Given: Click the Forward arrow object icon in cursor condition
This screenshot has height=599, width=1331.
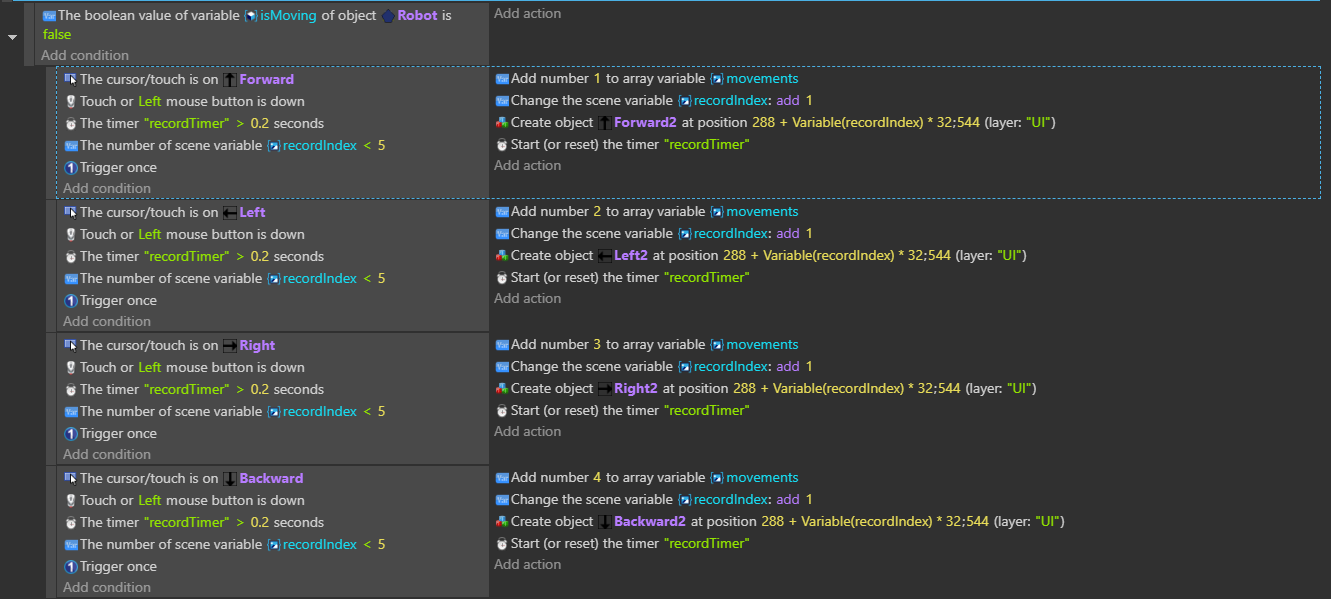Looking at the screenshot, I should [x=230, y=79].
